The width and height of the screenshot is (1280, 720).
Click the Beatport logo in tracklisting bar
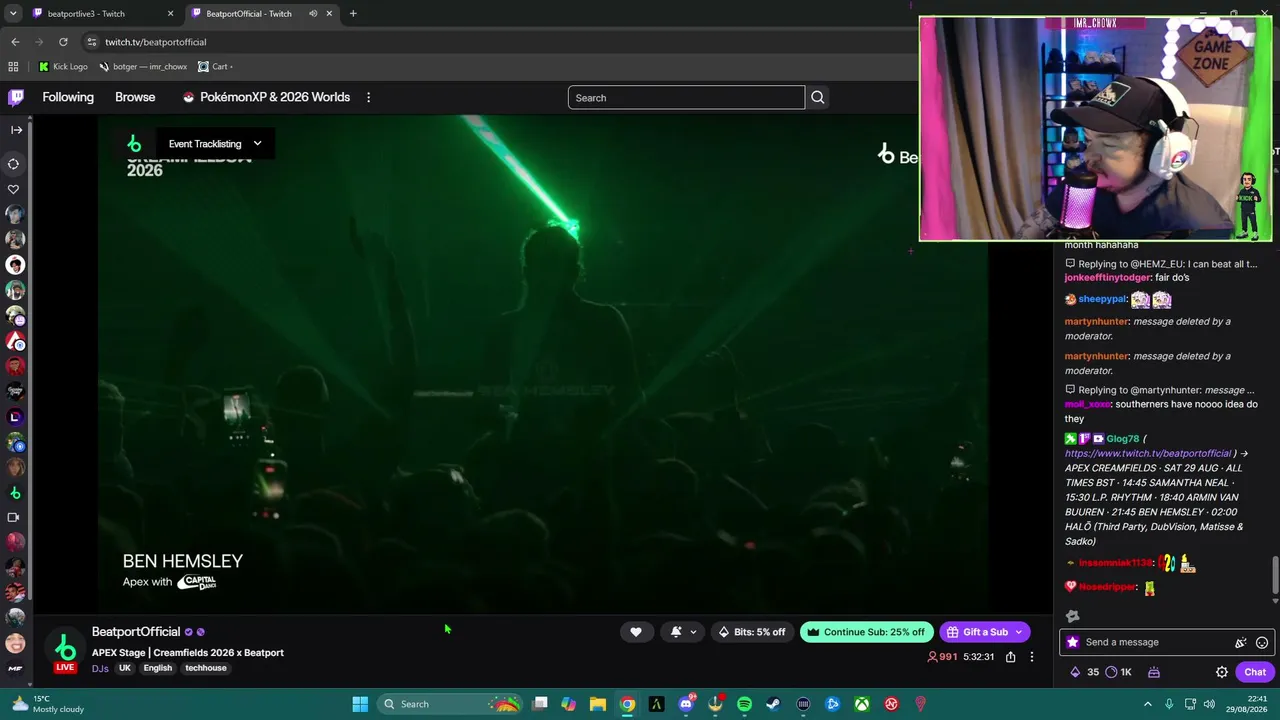pyautogui.click(x=134, y=144)
